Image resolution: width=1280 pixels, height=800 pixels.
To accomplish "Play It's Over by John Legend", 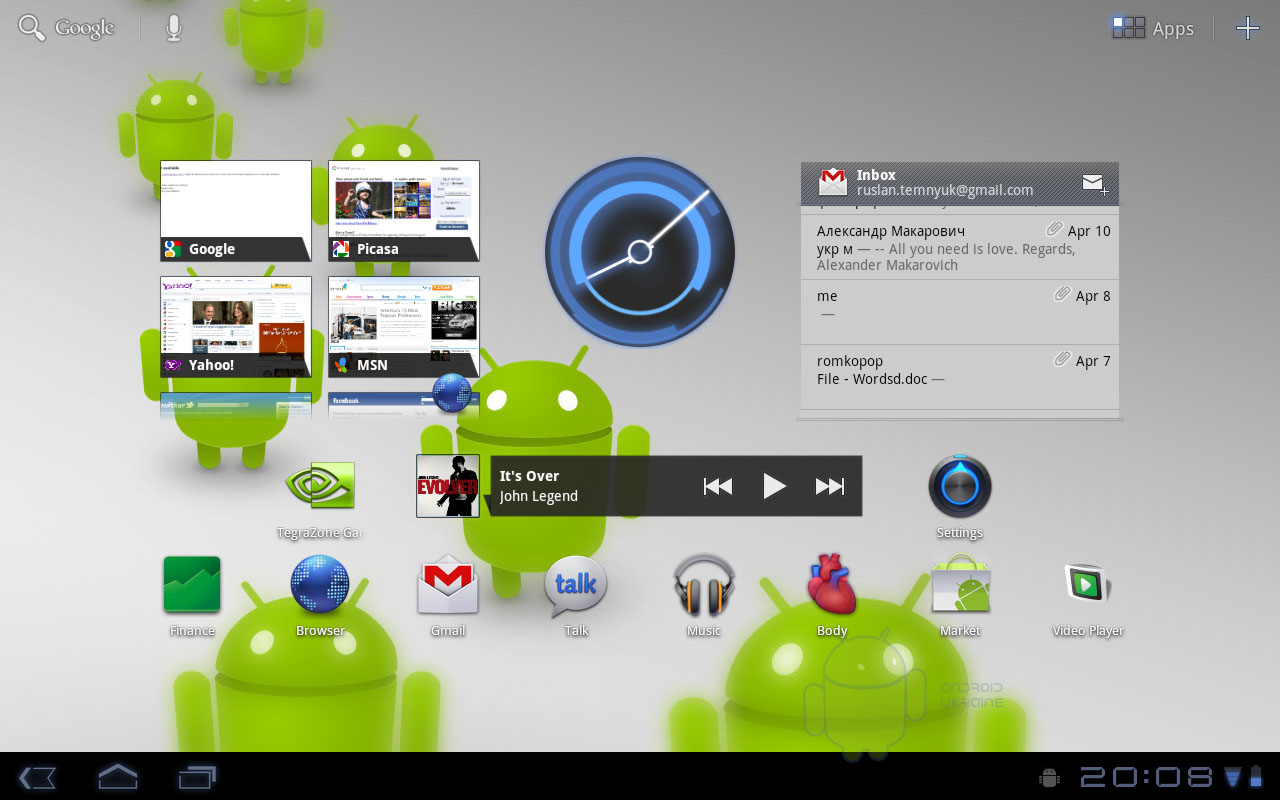I will point(774,486).
